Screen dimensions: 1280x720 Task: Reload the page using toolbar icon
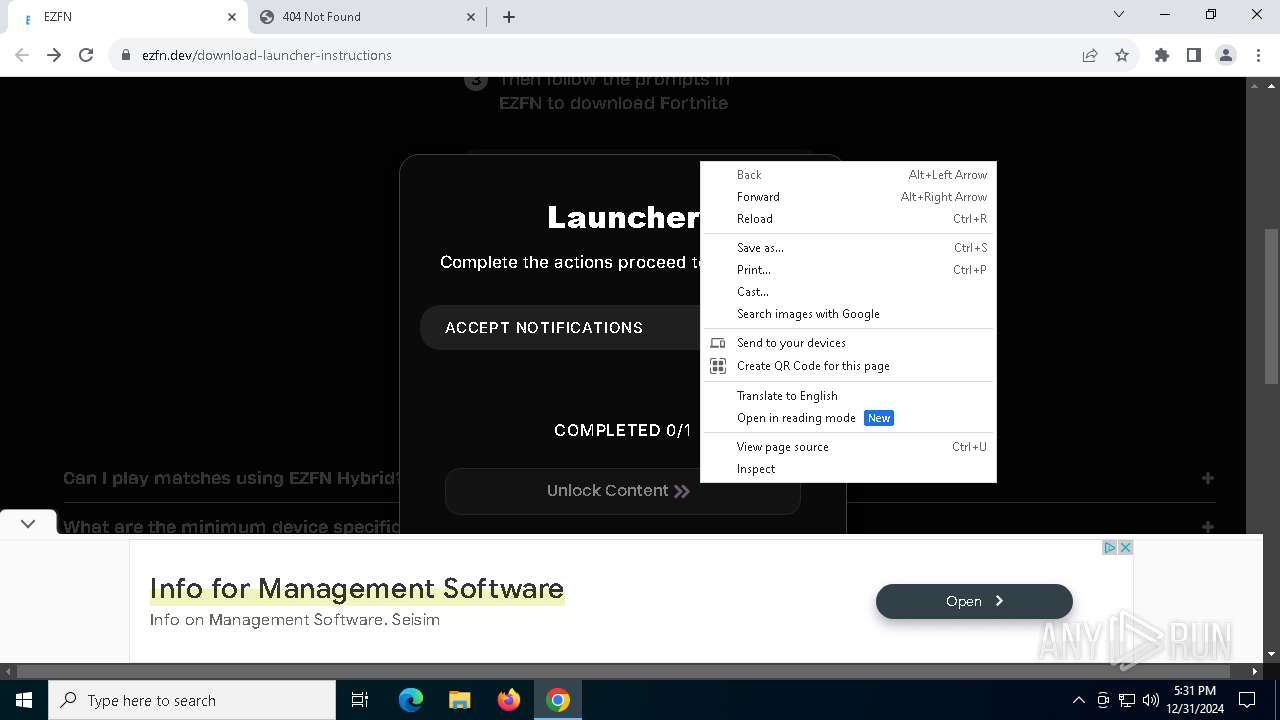(x=86, y=55)
